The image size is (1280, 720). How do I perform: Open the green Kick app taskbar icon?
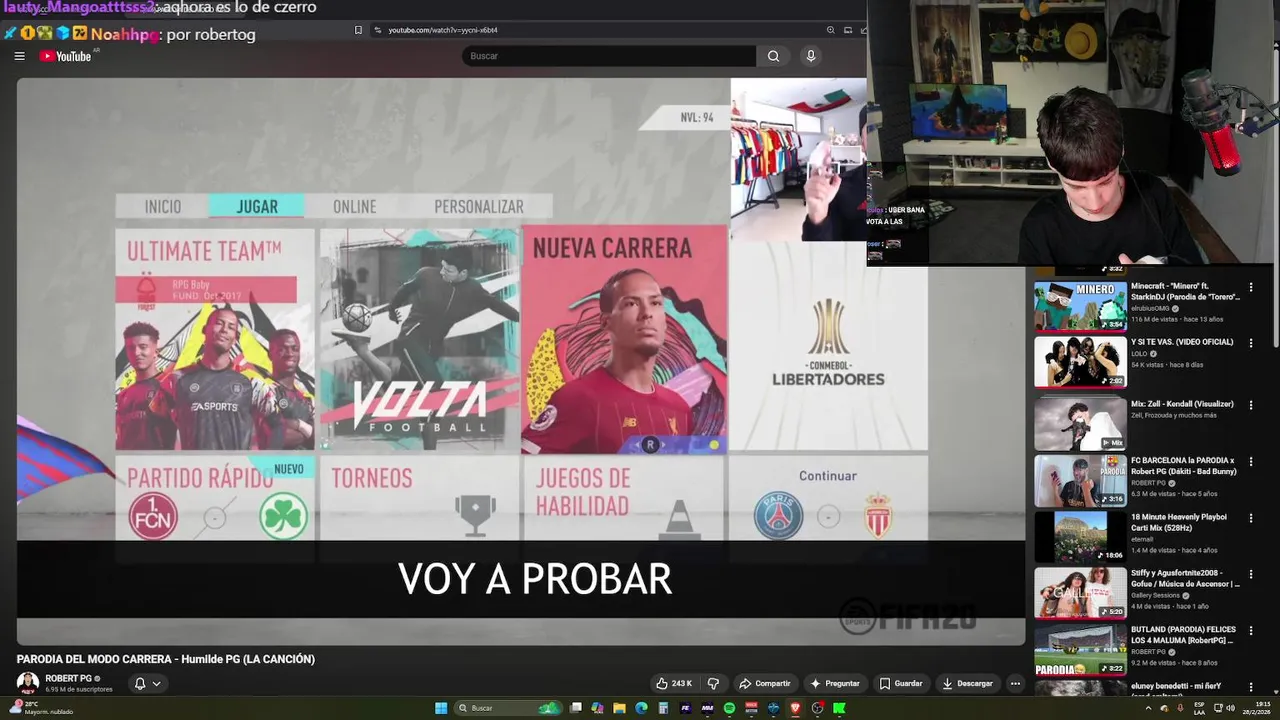839,708
